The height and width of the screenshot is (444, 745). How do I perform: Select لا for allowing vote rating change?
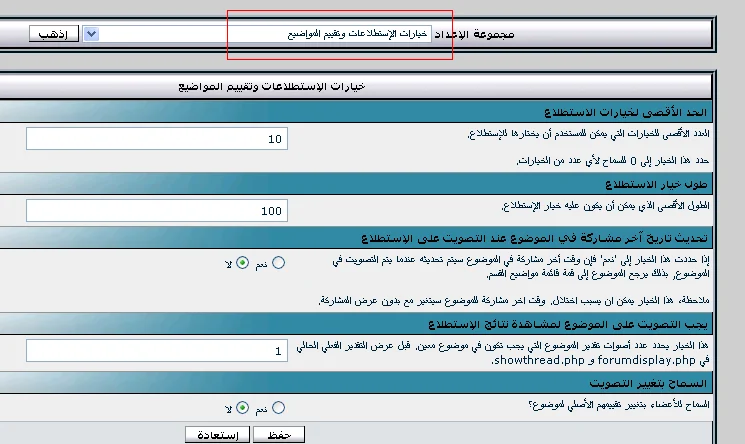(x=243, y=408)
